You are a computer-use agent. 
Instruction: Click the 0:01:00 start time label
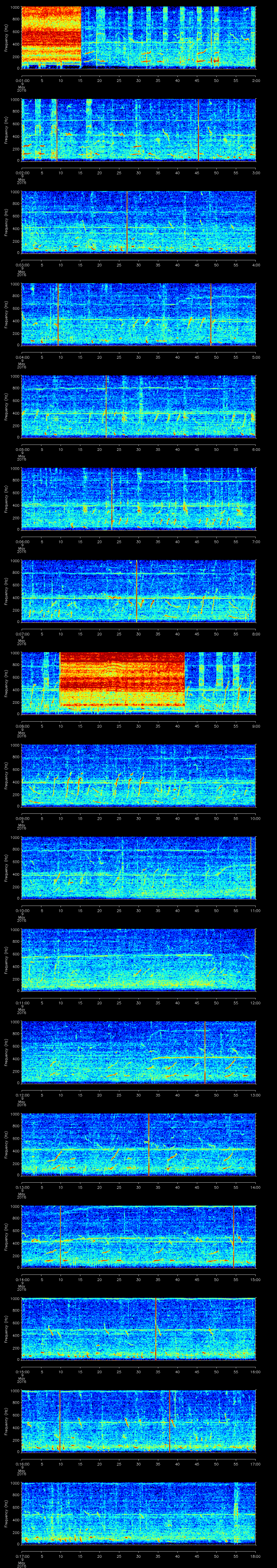click(22, 80)
